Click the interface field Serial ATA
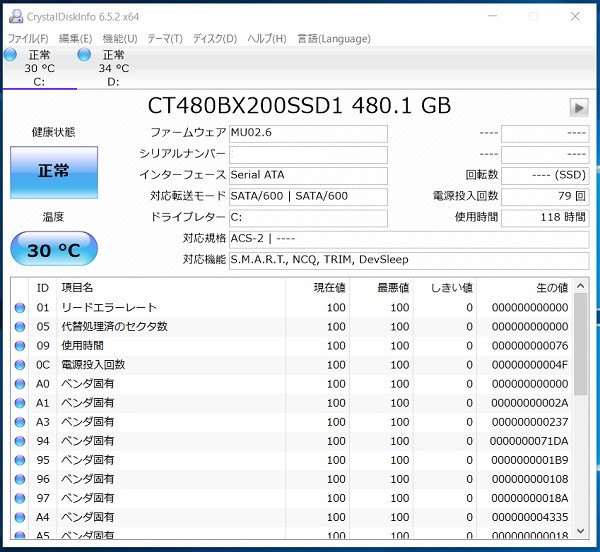Screen dimensions: 600x552 click(x=308, y=176)
